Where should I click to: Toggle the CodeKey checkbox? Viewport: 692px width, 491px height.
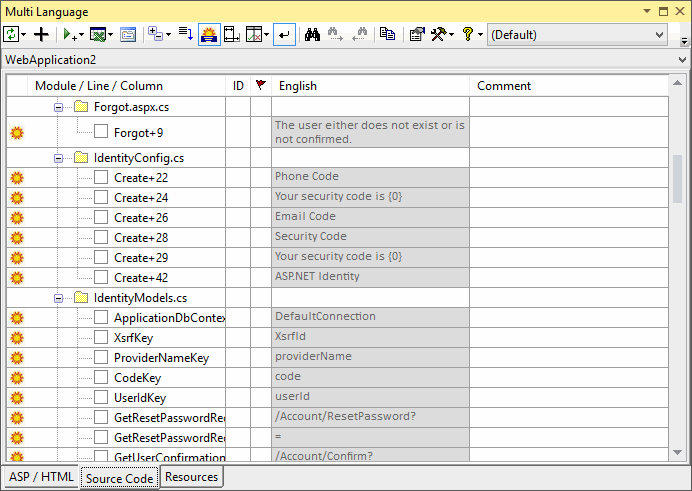101,378
